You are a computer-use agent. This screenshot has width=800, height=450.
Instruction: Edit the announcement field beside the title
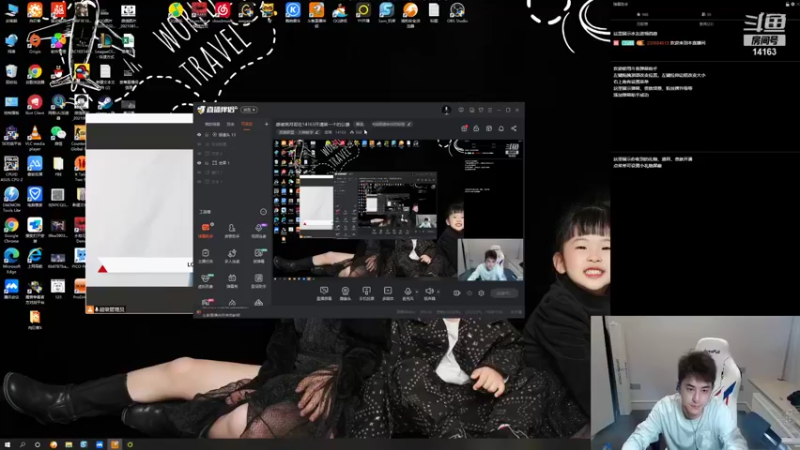pyautogui.click(x=391, y=124)
